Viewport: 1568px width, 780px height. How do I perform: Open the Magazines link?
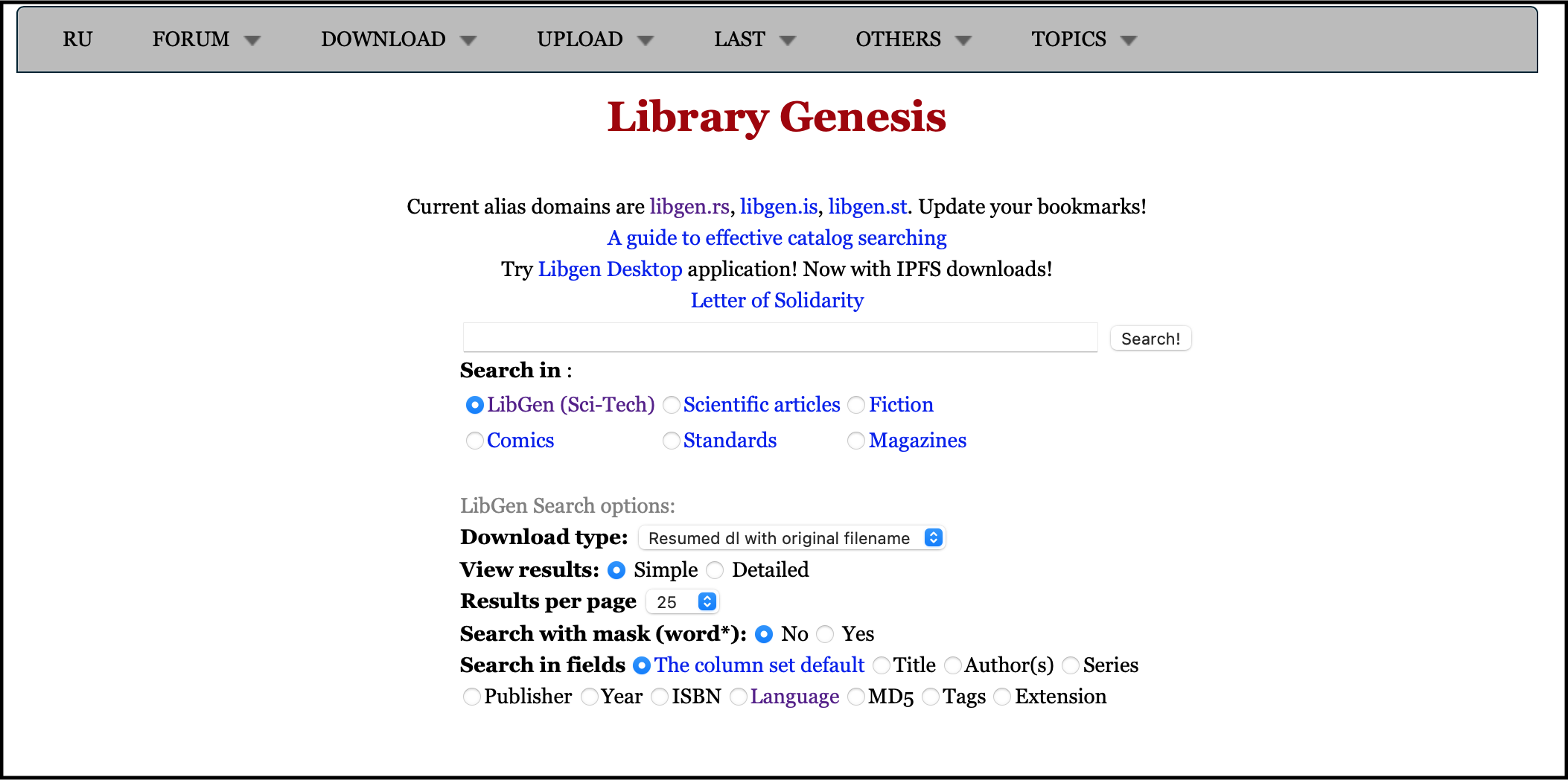point(917,440)
